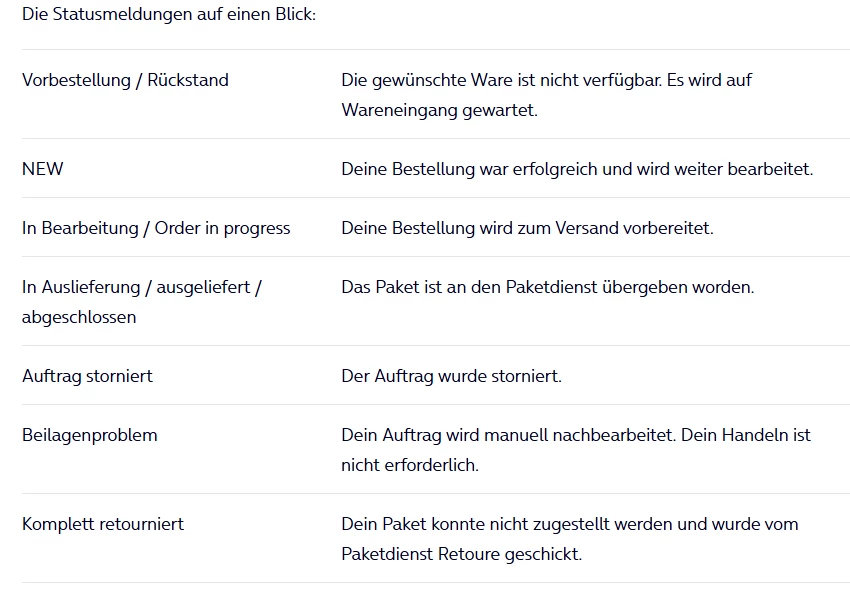850x594 pixels.
Task: Click the word 'abgeschlossen' in the status column
Action: [x=79, y=317]
